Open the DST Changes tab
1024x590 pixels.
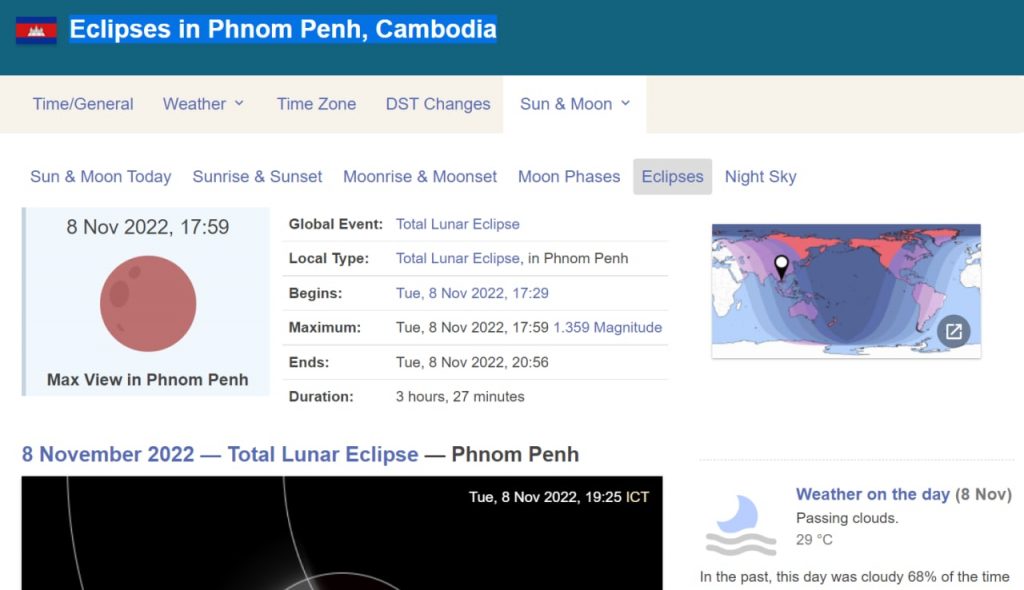pyautogui.click(x=438, y=104)
